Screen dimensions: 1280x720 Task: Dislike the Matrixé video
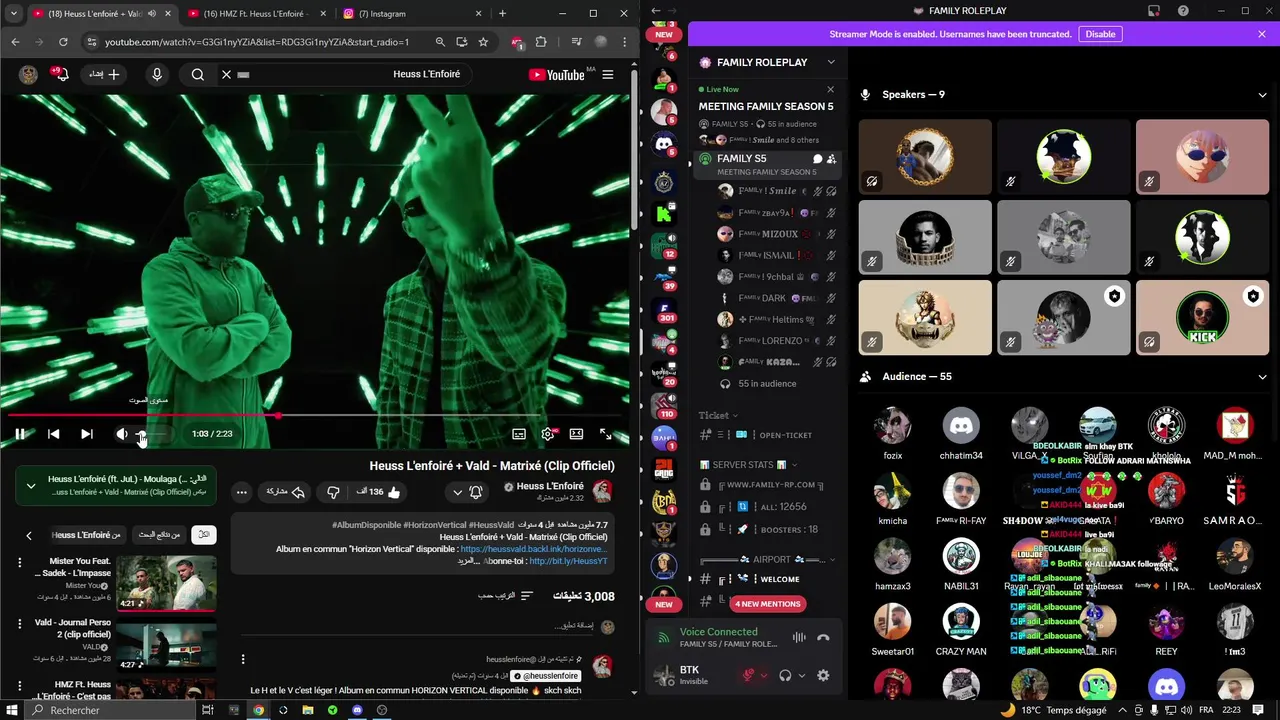334,492
